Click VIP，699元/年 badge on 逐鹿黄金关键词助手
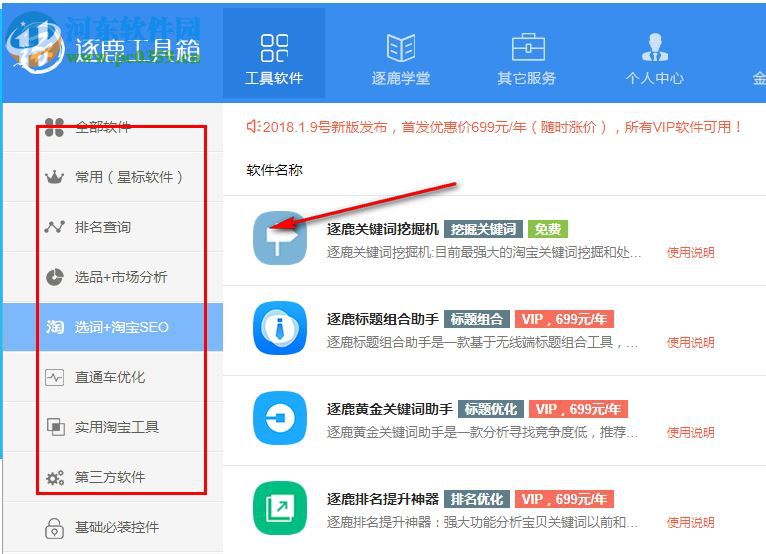 tap(578, 409)
